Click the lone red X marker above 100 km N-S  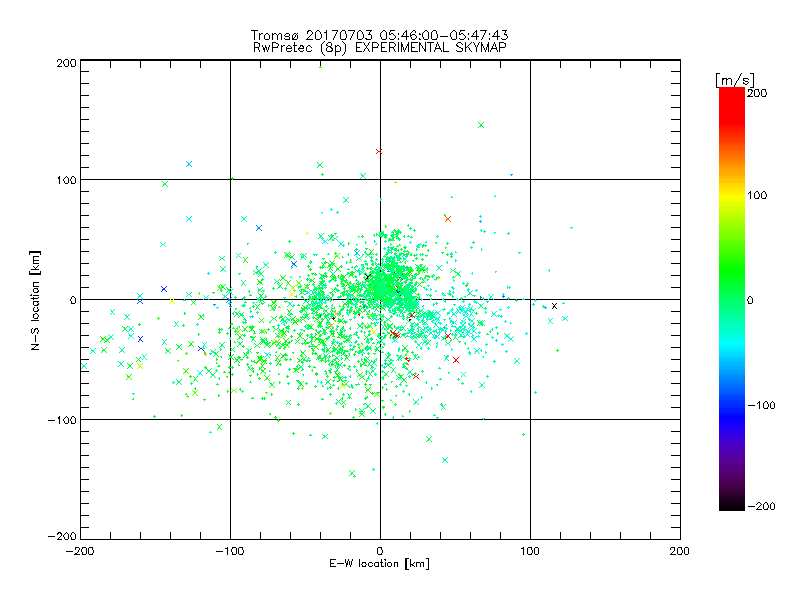379,152
